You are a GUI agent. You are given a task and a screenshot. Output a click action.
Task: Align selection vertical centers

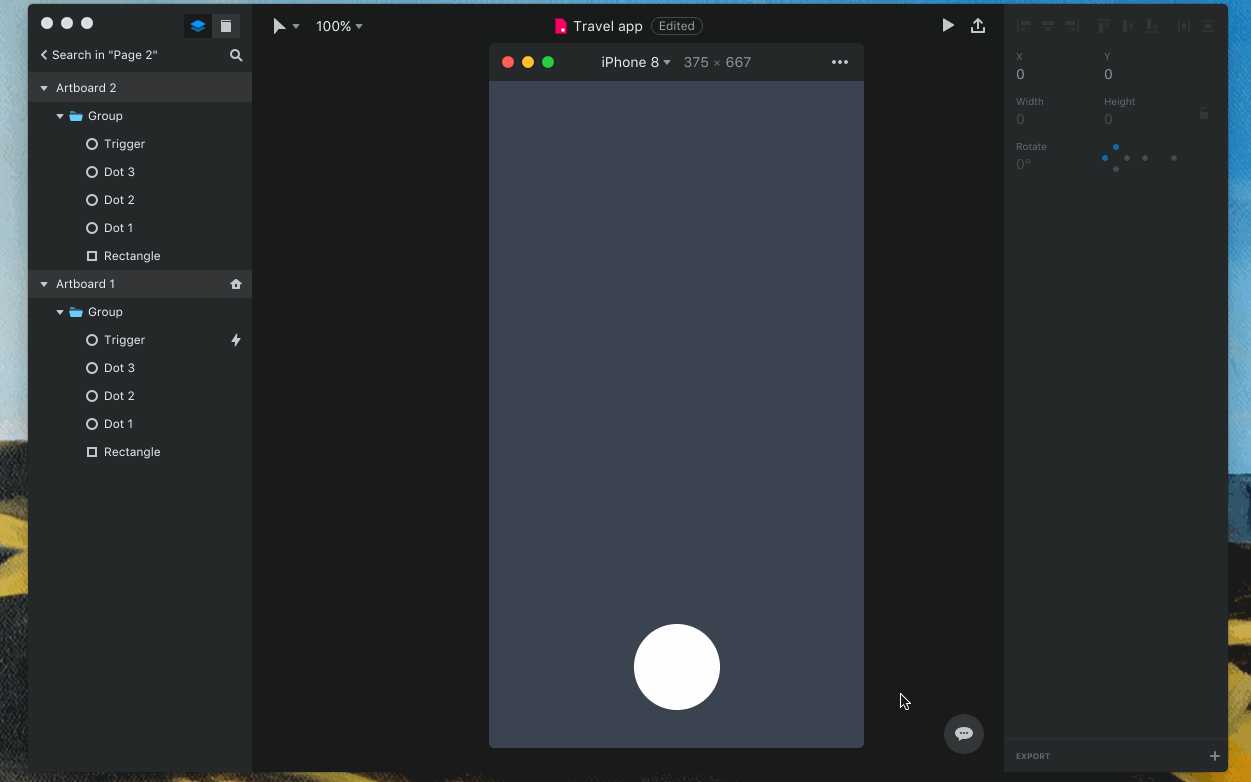[x=1128, y=26]
